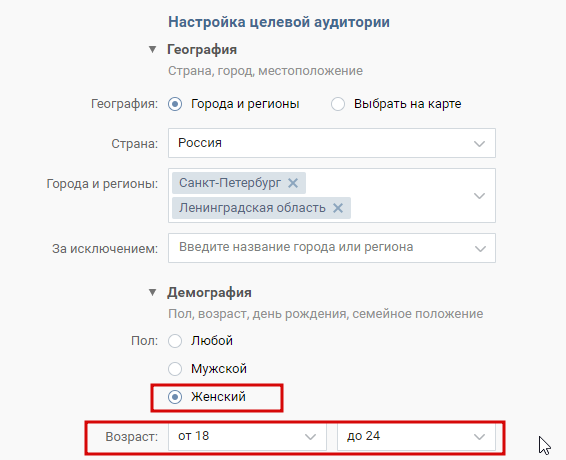Click the chevron in the Страна field

pos(479,144)
